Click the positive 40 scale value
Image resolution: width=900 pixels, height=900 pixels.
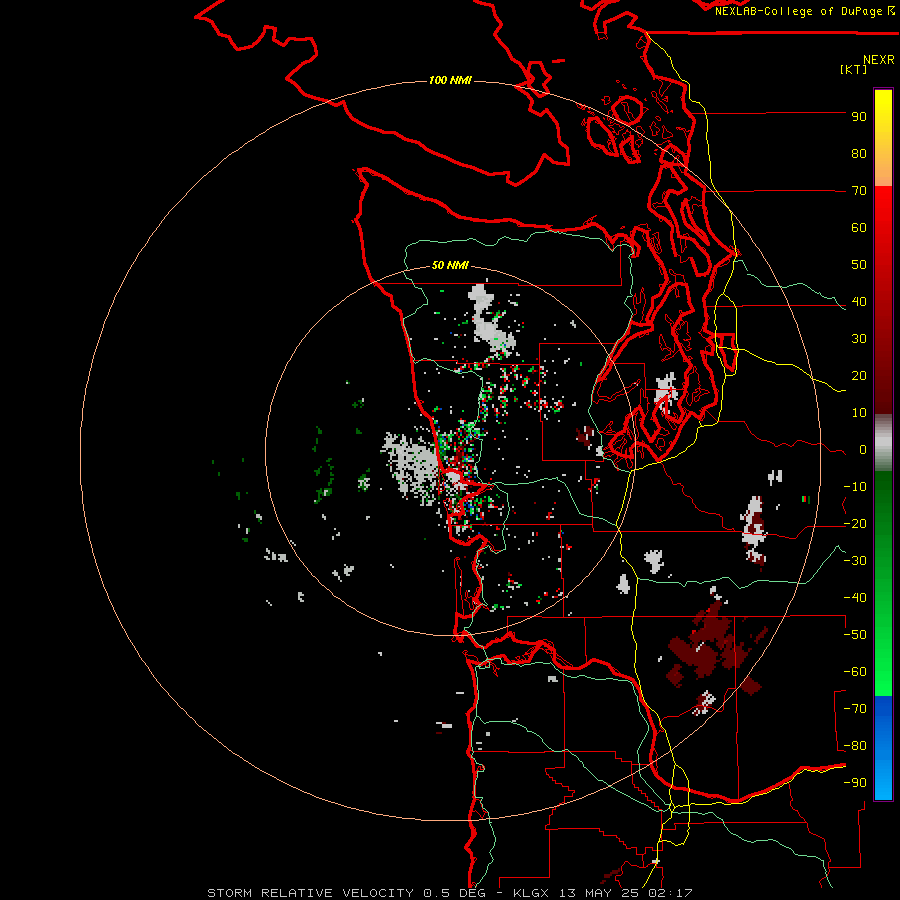tap(859, 302)
